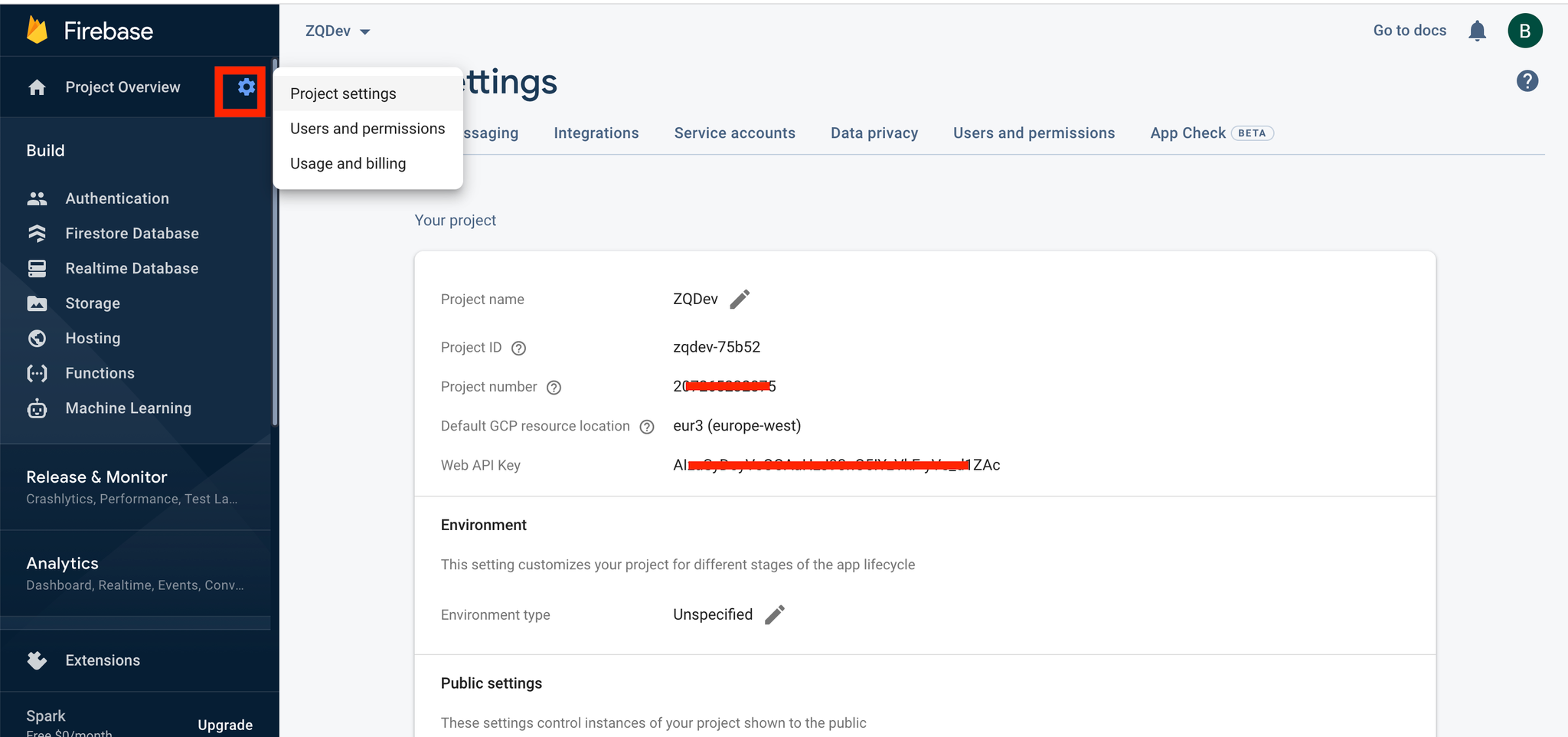Click the help question mark icon
Viewport: 1568px width, 737px height.
pos(1527,81)
